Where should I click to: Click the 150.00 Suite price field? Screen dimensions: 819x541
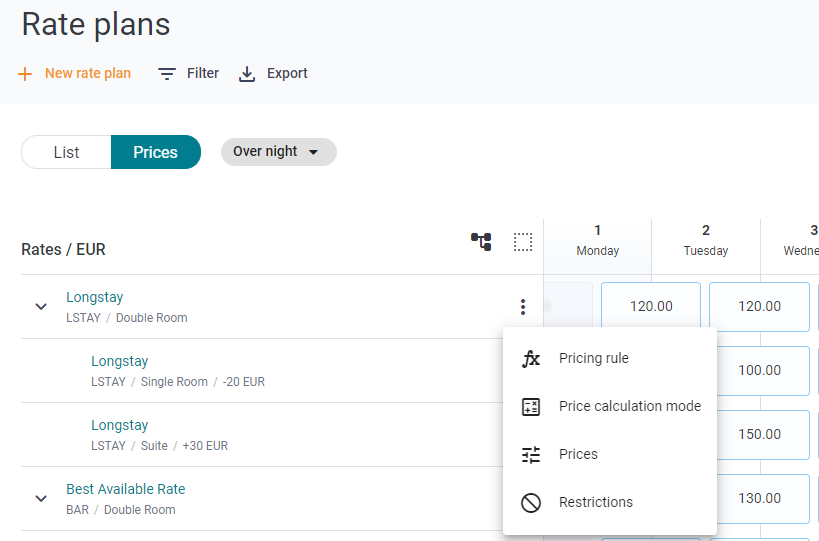click(x=763, y=434)
